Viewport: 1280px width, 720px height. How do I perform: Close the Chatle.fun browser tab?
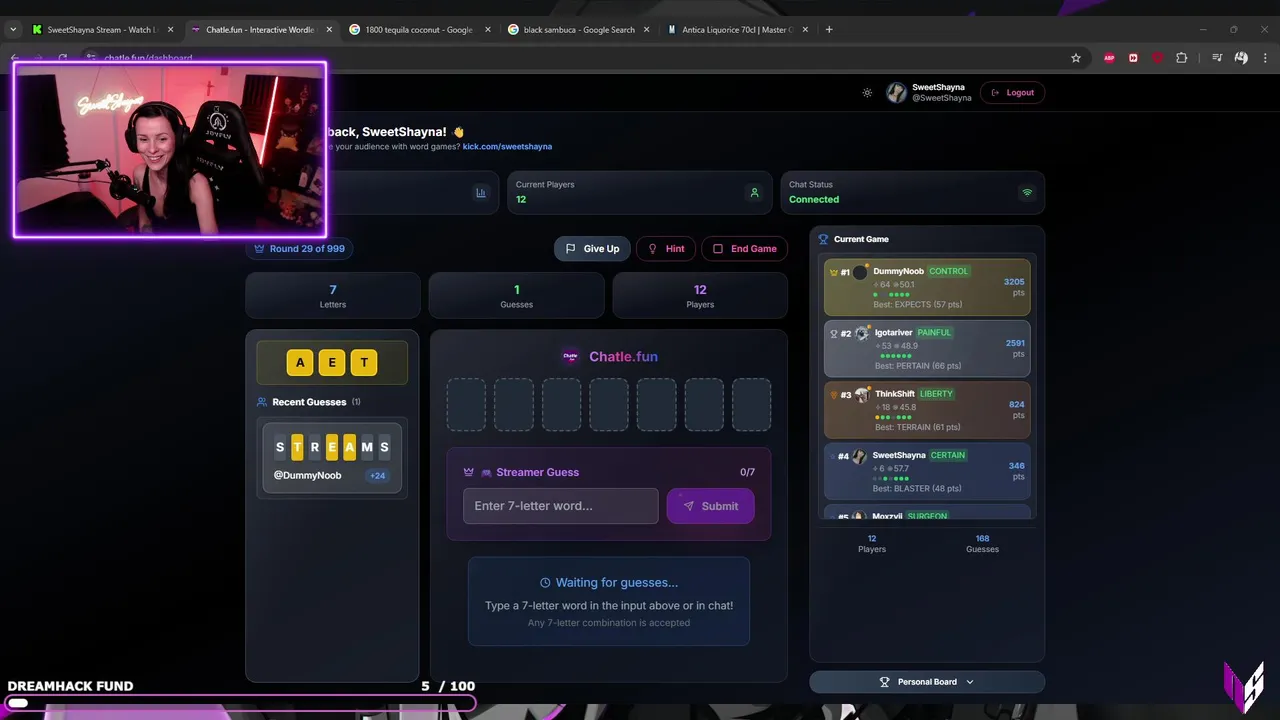[x=329, y=30]
